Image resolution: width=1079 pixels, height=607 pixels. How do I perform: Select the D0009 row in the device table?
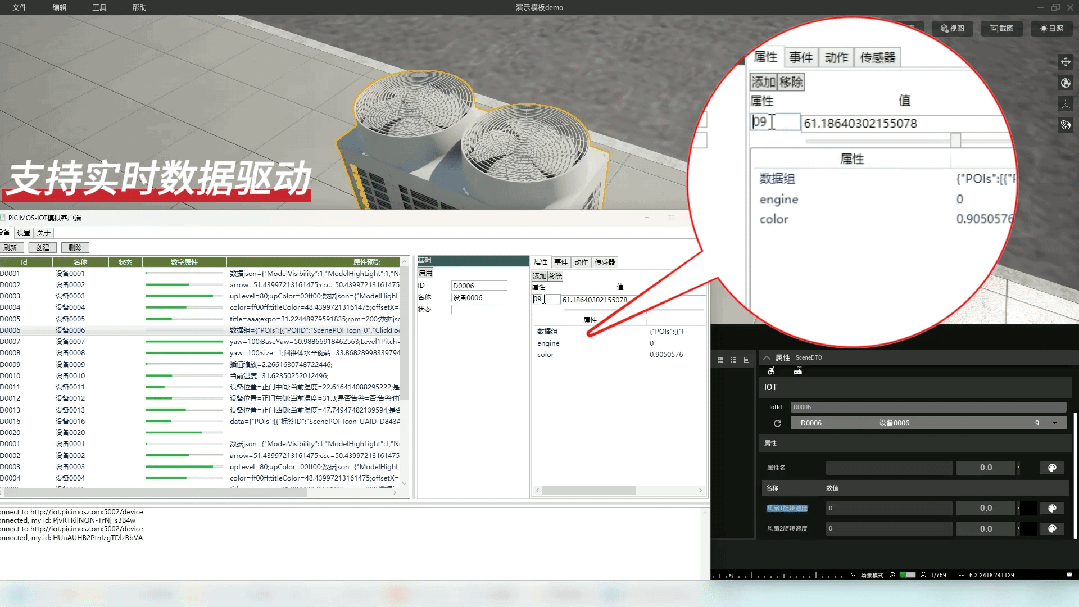[x=200, y=364]
